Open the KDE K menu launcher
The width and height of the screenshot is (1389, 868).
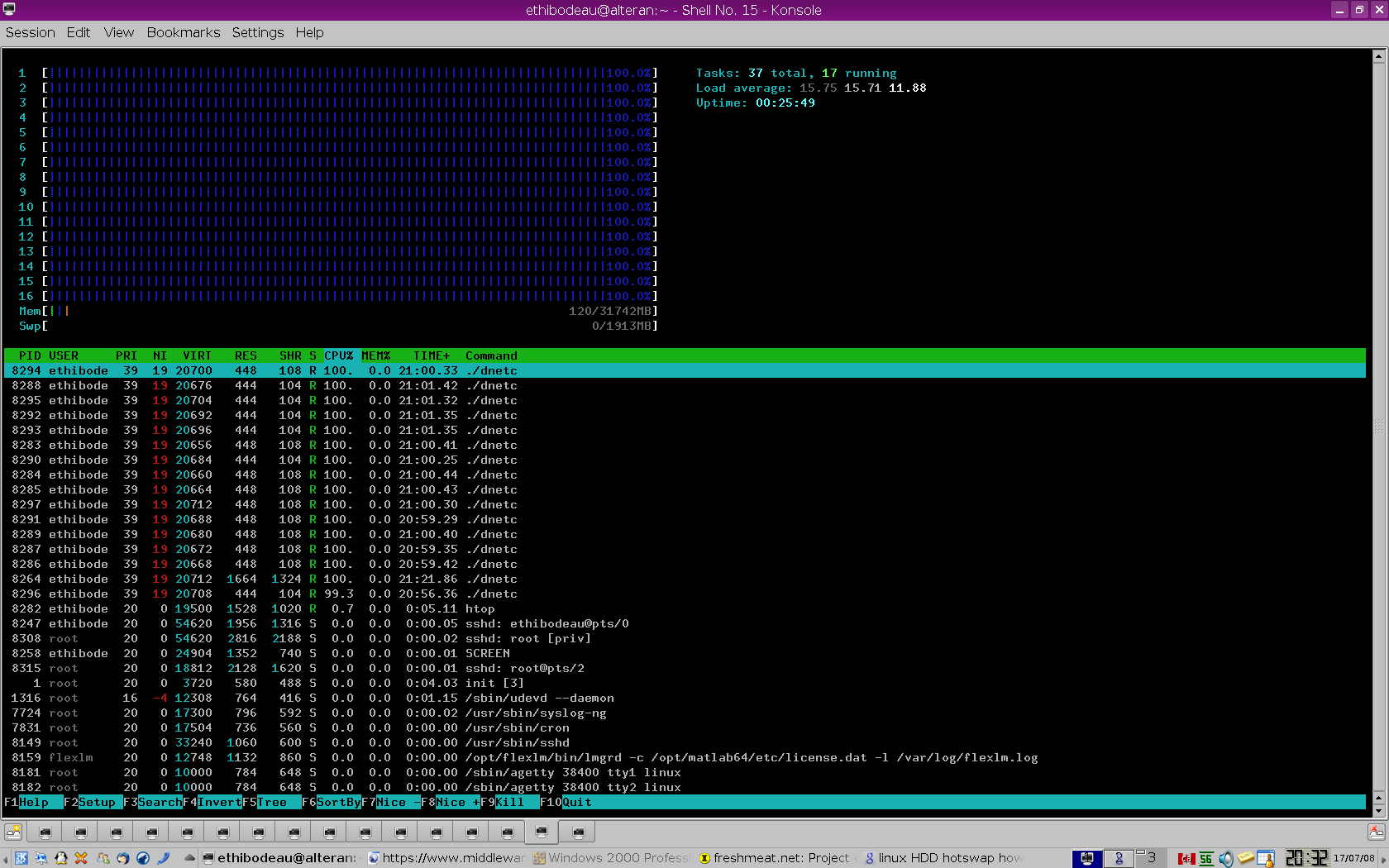(x=21, y=858)
